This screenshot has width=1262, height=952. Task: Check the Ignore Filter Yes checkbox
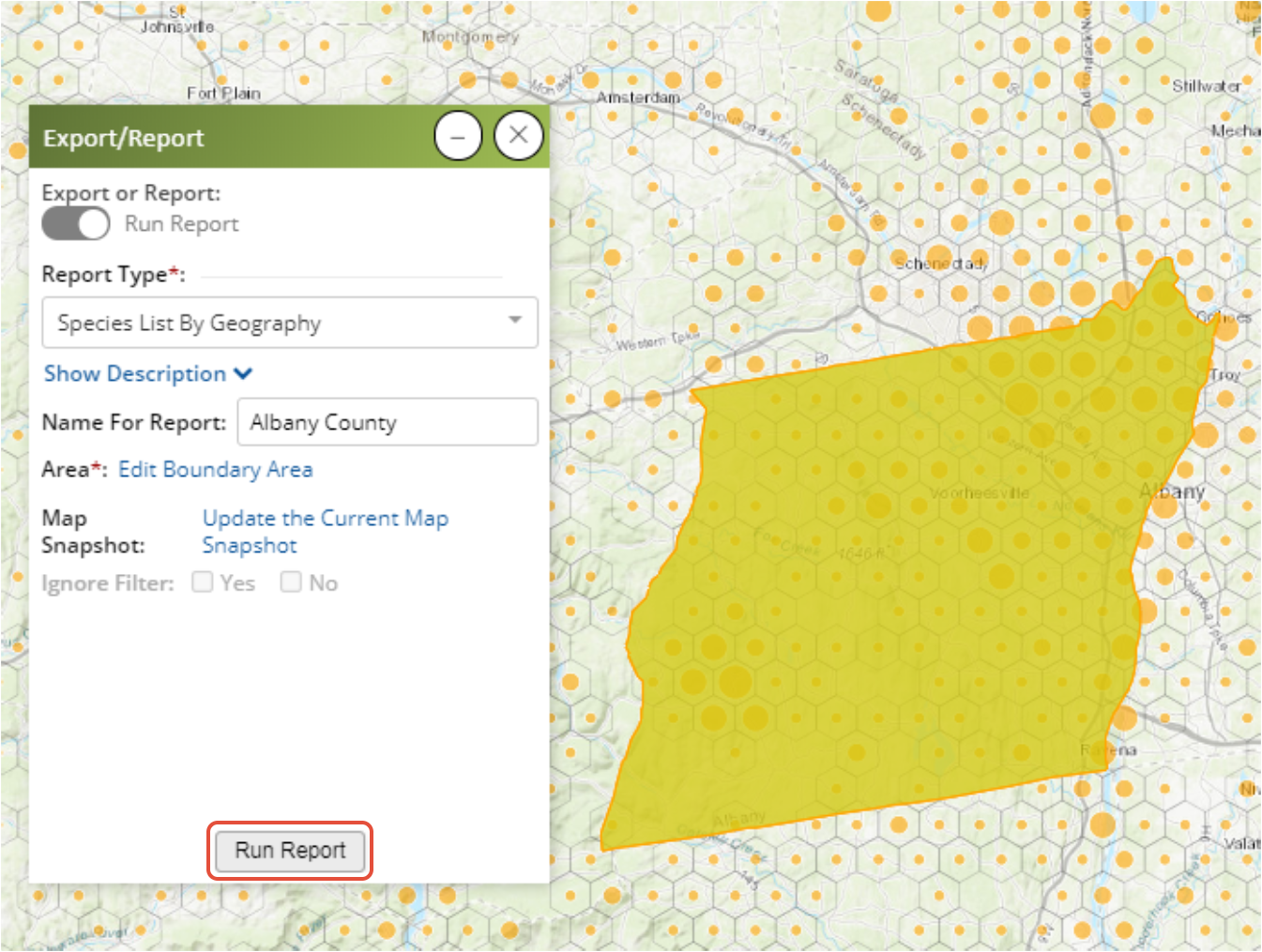coord(202,582)
